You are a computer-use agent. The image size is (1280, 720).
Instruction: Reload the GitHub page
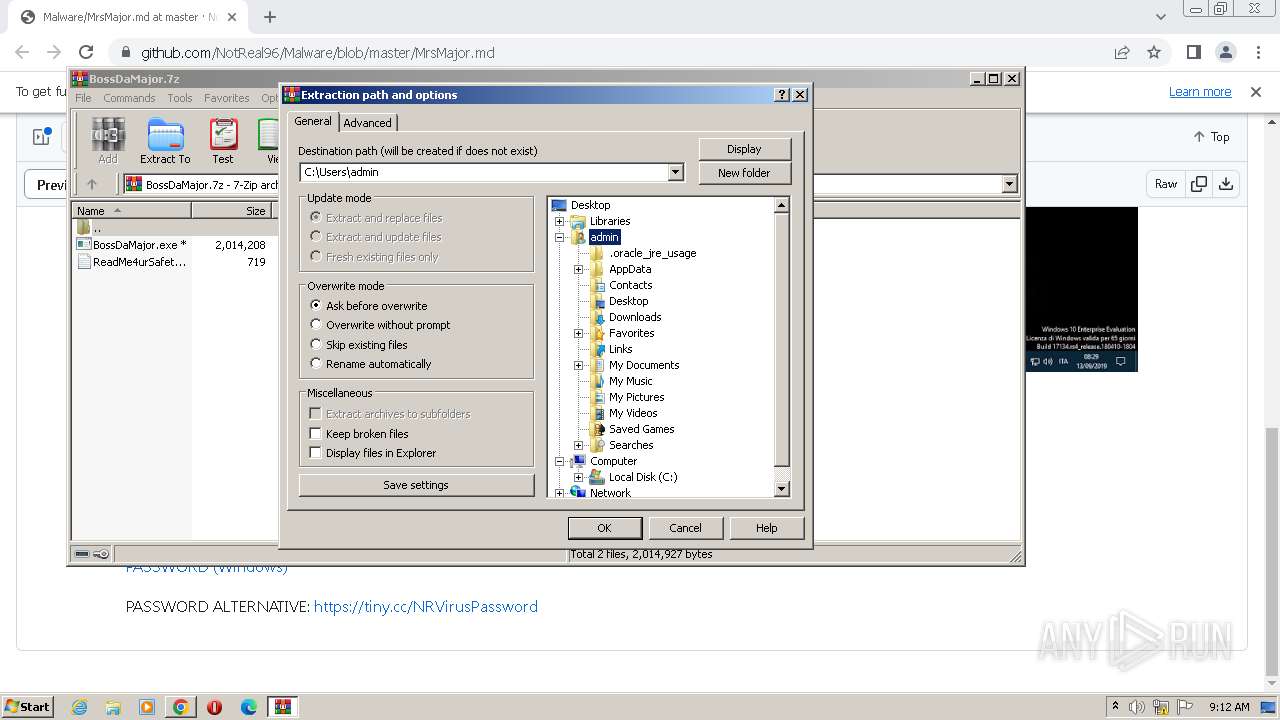86,52
